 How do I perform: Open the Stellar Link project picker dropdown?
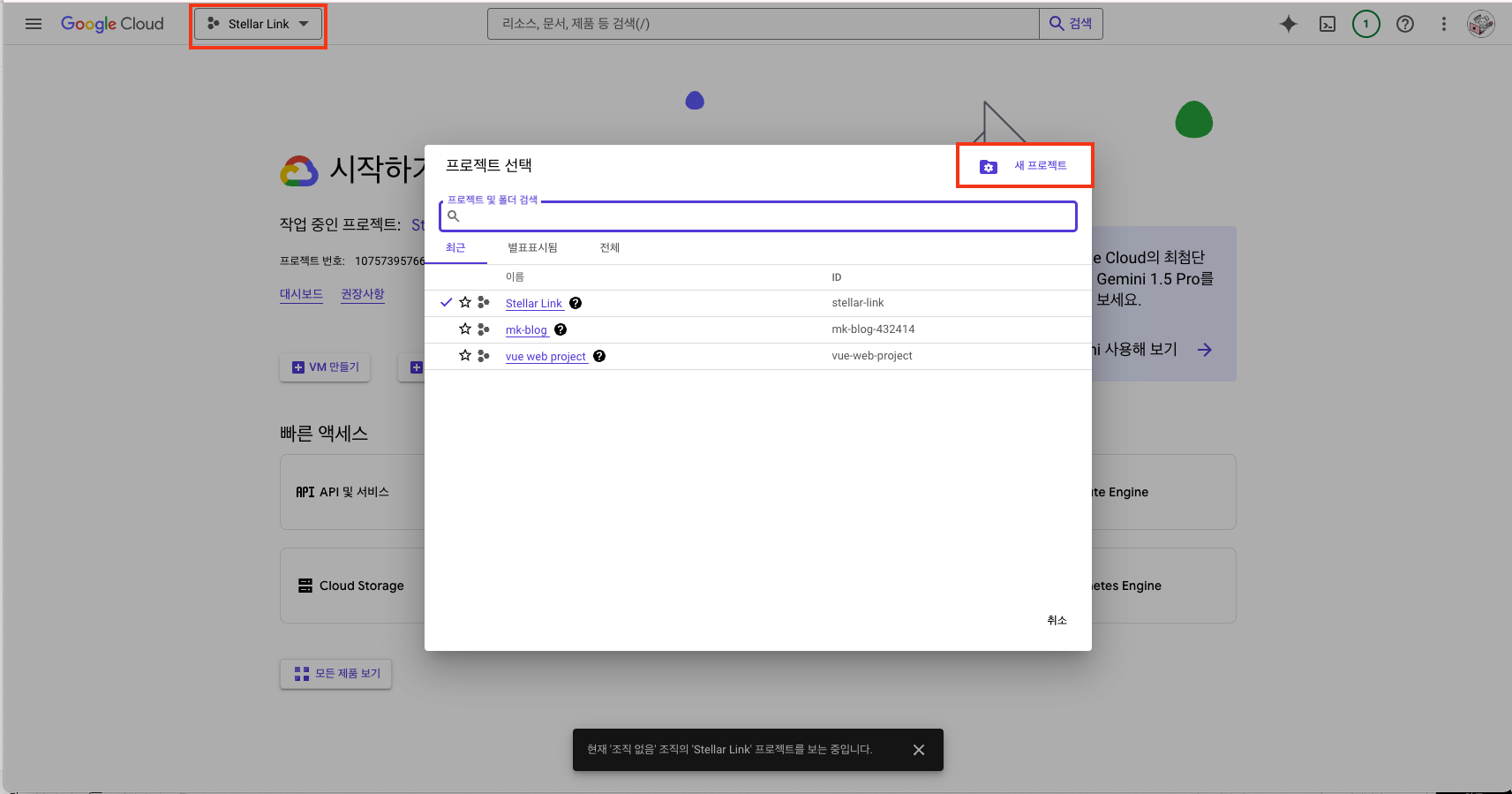pos(258,24)
